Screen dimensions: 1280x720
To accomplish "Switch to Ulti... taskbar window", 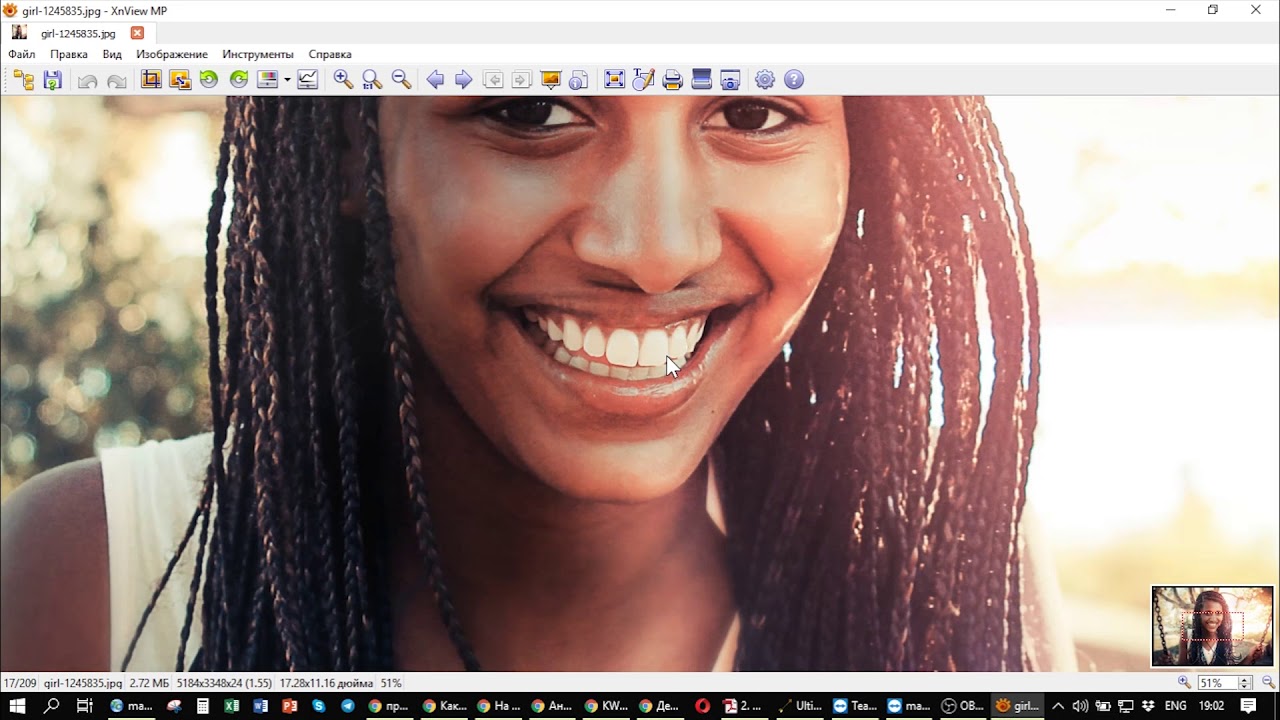I will pyautogui.click(x=800, y=705).
